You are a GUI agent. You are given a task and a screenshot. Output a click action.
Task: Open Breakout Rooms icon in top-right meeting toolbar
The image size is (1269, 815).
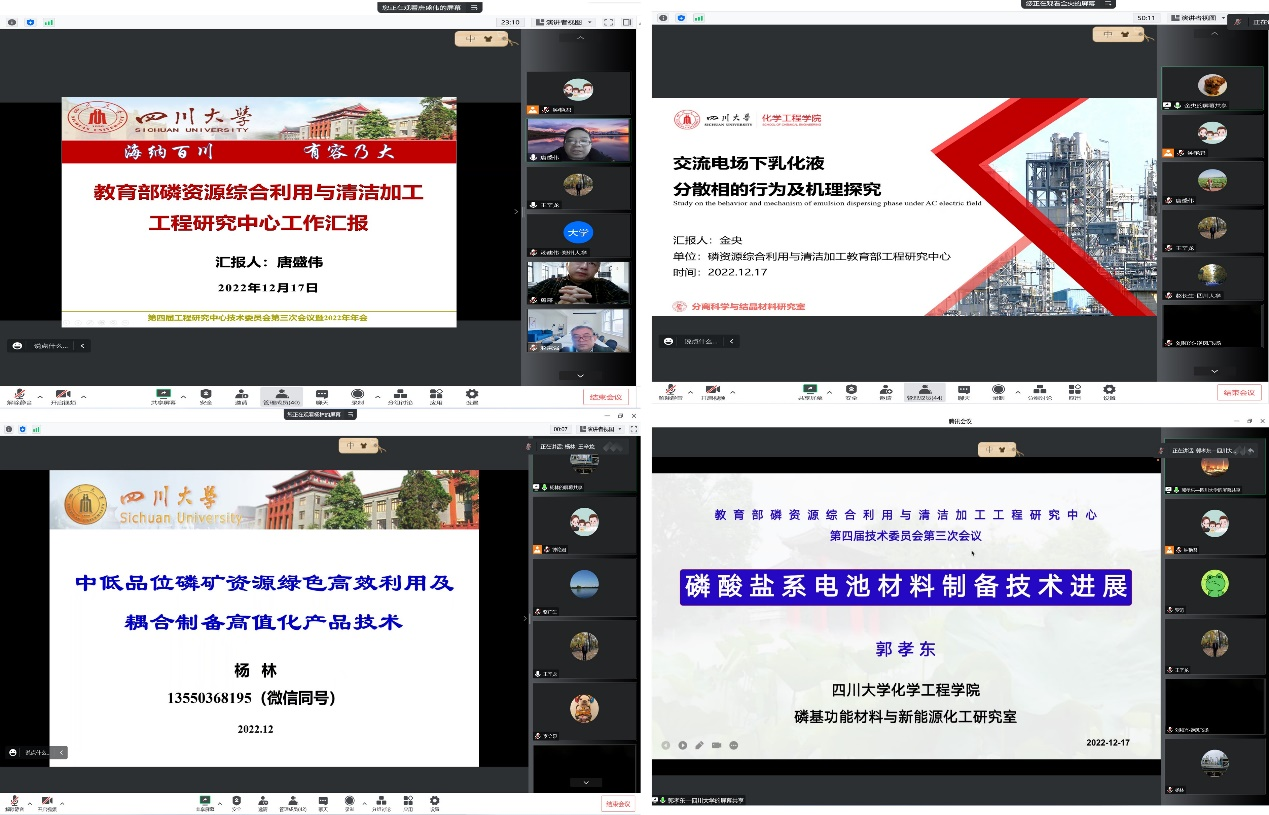1040,391
